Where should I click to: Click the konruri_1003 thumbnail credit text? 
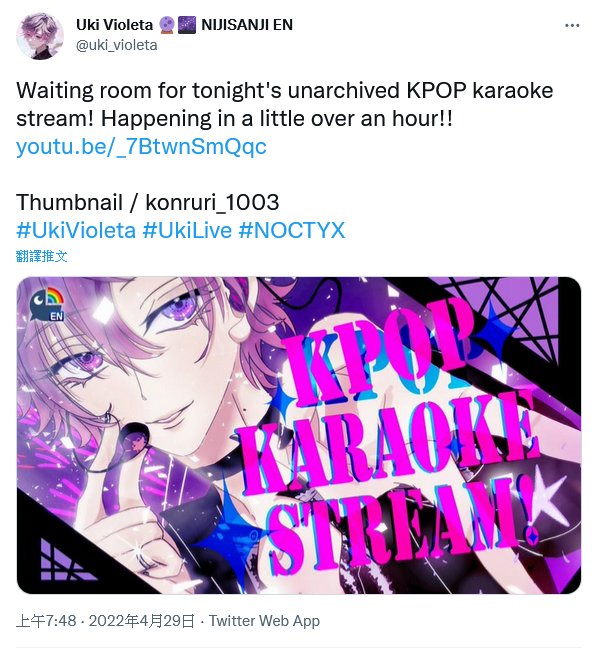click(x=212, y=202)
